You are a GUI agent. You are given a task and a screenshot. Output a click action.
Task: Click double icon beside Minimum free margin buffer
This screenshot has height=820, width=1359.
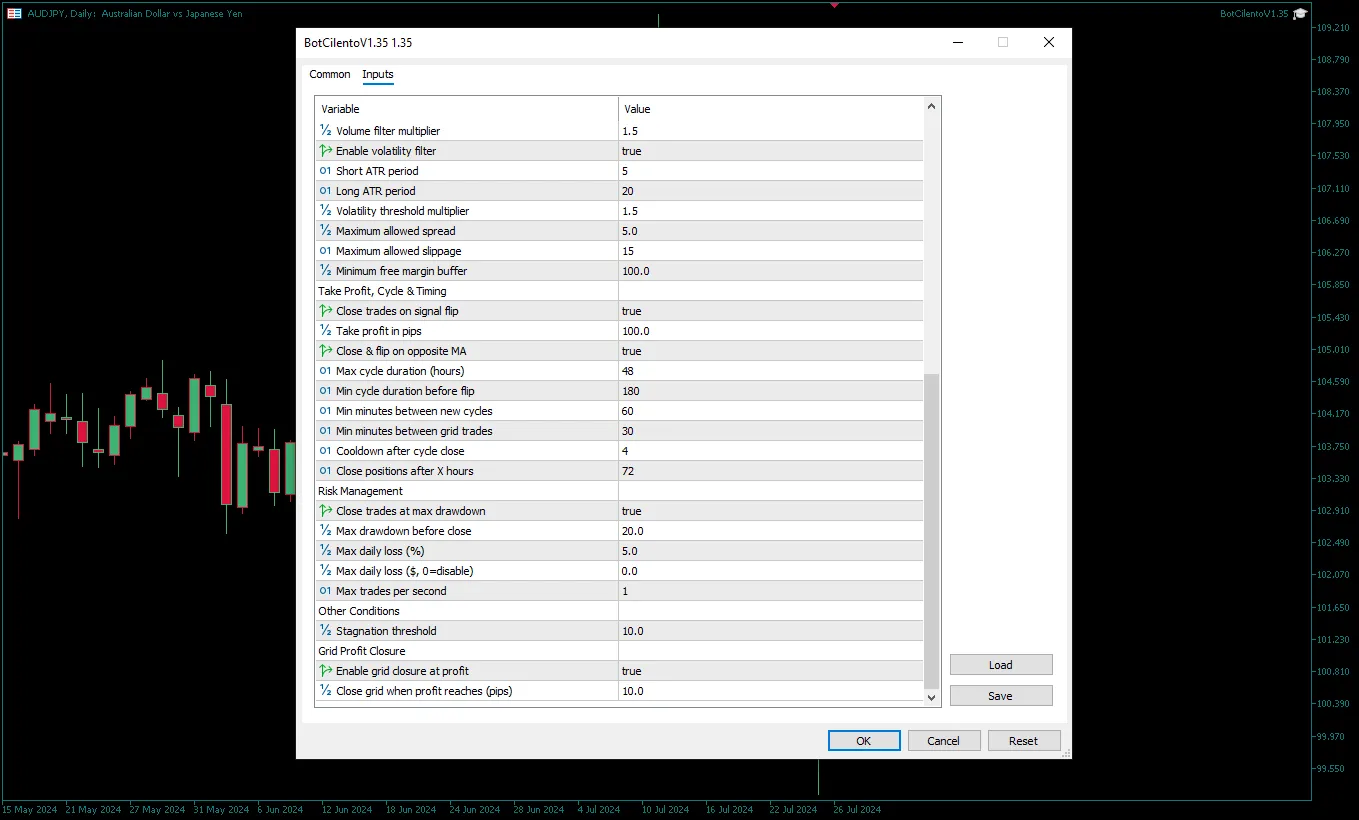325,271
